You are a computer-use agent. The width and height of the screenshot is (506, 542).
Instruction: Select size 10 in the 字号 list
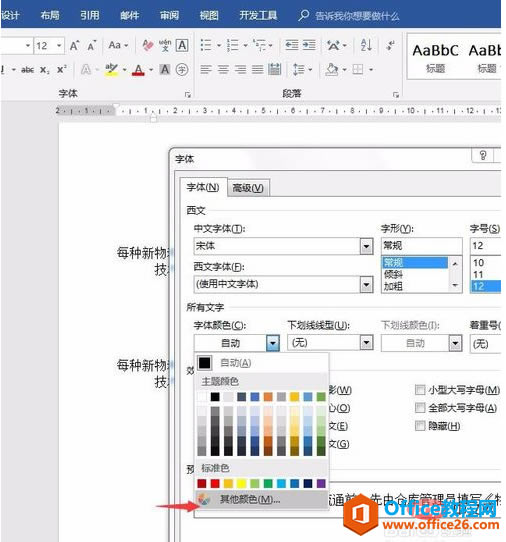(x=485, y=263)
